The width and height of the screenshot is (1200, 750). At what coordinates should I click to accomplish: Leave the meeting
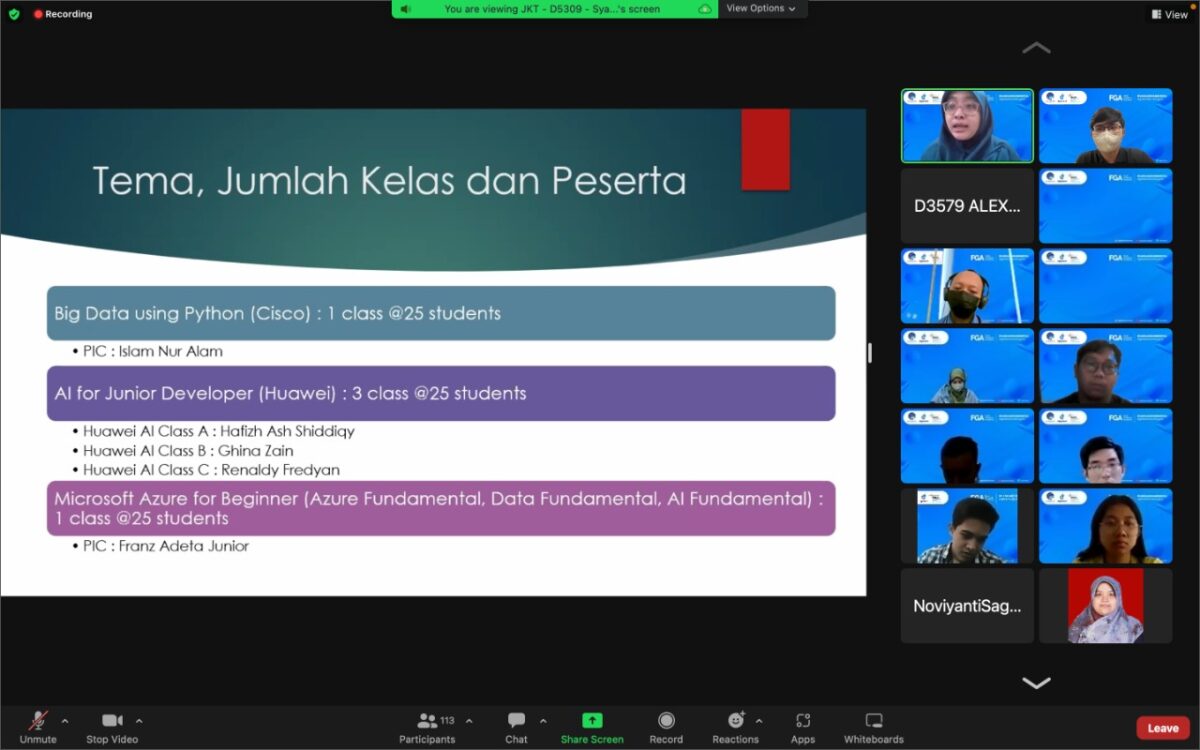coord(1163,728)
